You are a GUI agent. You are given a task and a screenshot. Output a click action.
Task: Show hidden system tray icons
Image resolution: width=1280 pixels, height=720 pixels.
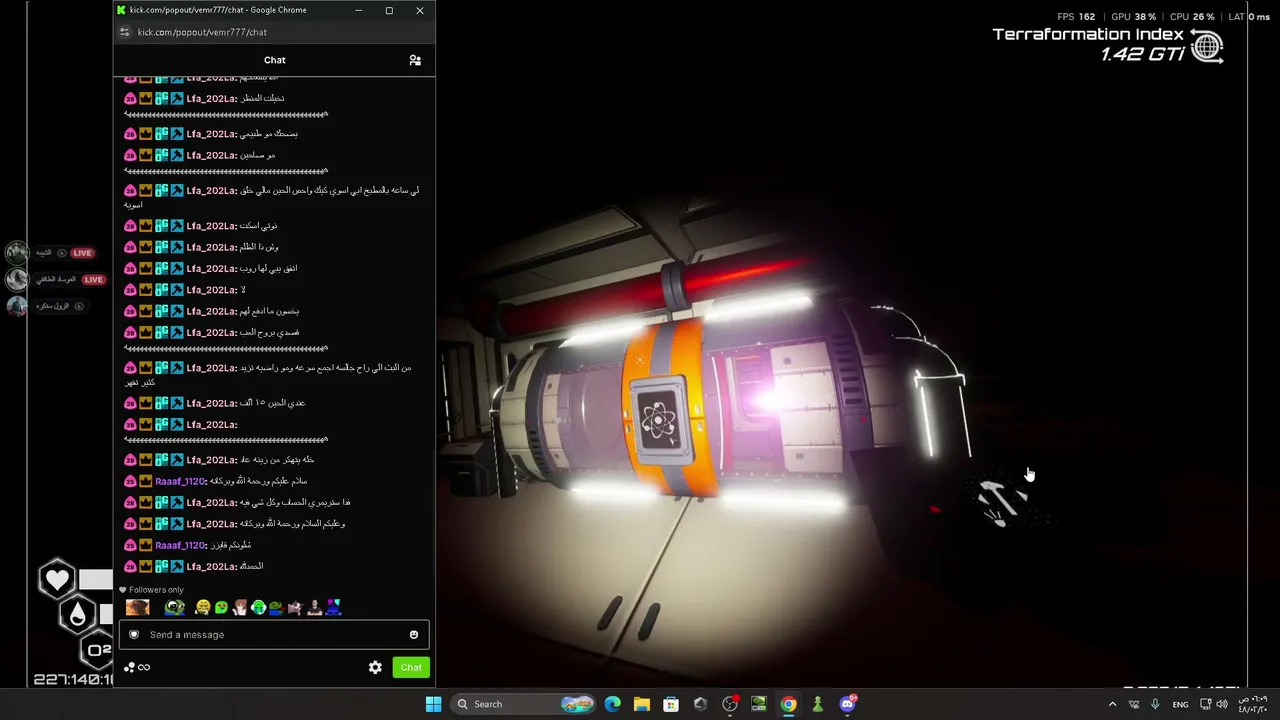click(x=1112, y=704)
